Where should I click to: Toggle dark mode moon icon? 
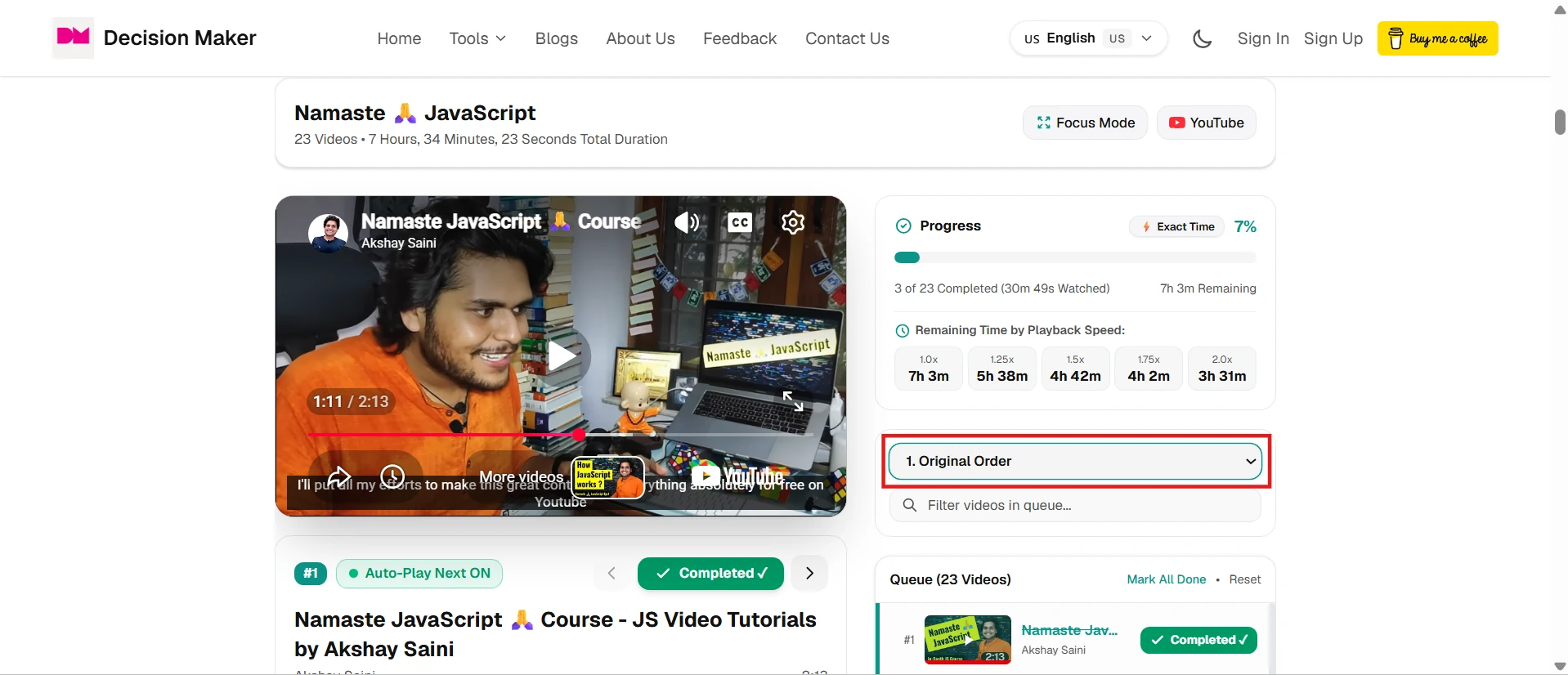click(x=1202, y=38)
